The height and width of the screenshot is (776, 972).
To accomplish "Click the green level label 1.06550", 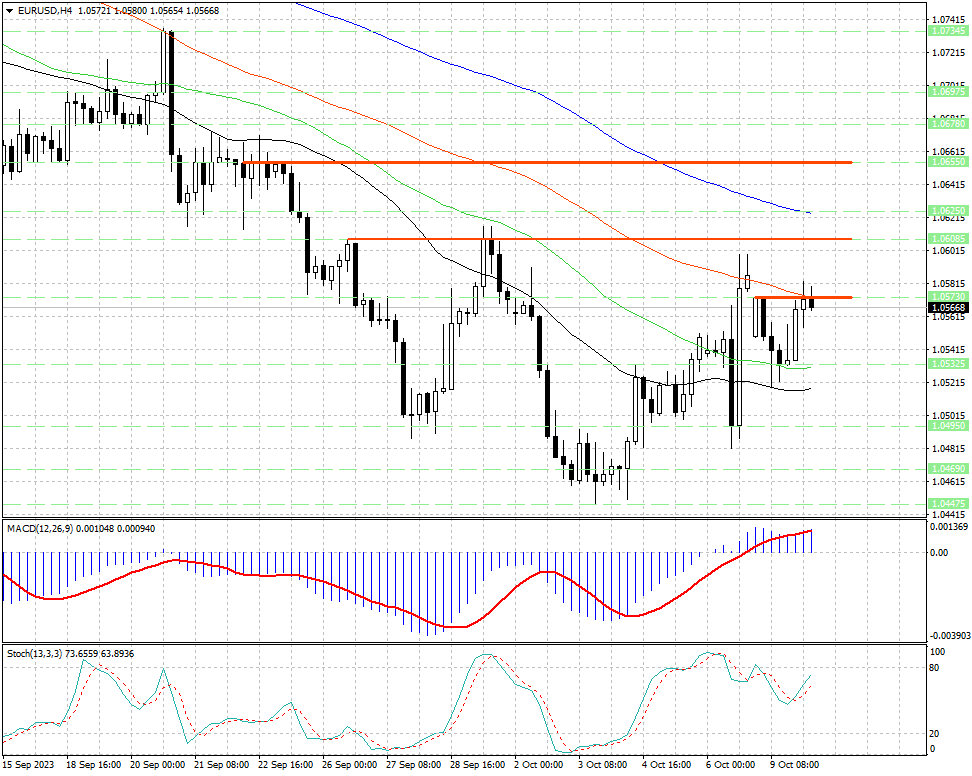I will pos(948,161).
